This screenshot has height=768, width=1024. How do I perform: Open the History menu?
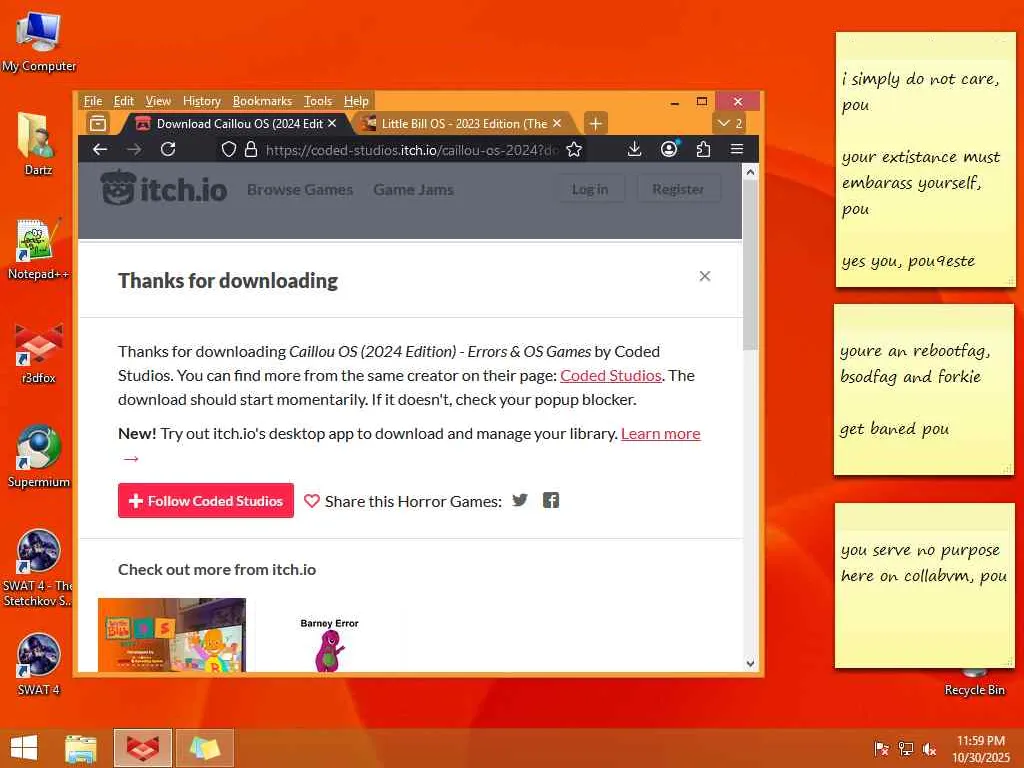(202, 101)
